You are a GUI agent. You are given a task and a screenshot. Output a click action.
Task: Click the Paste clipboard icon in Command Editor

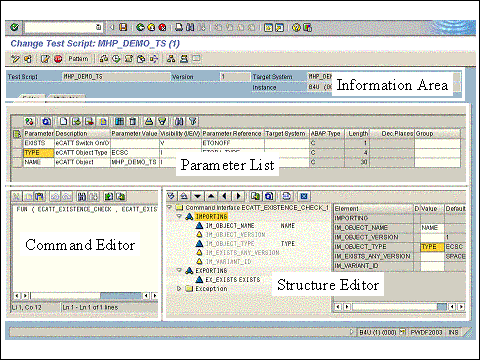click(x=39, y=197)
